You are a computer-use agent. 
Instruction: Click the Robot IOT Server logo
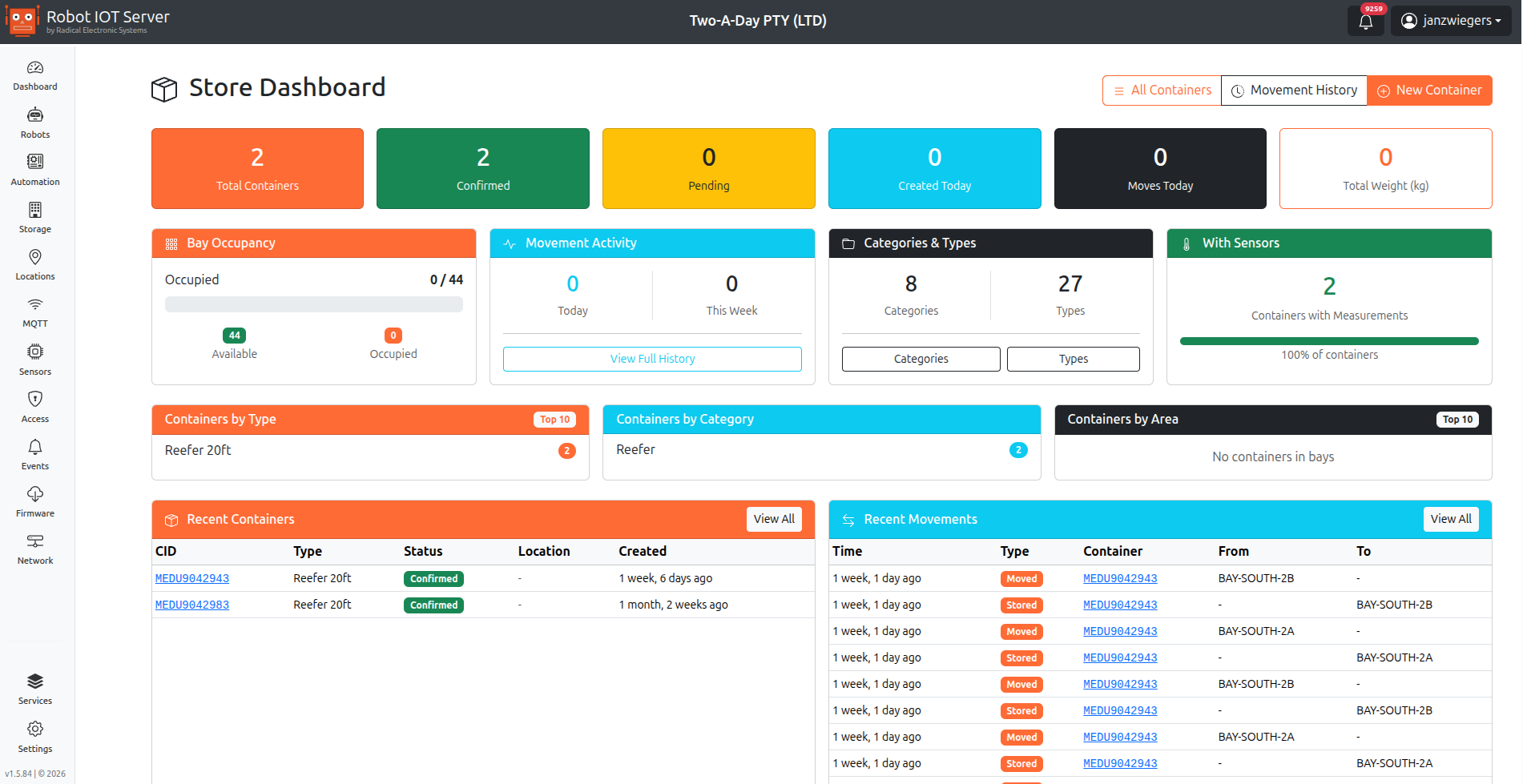(22, 21)
